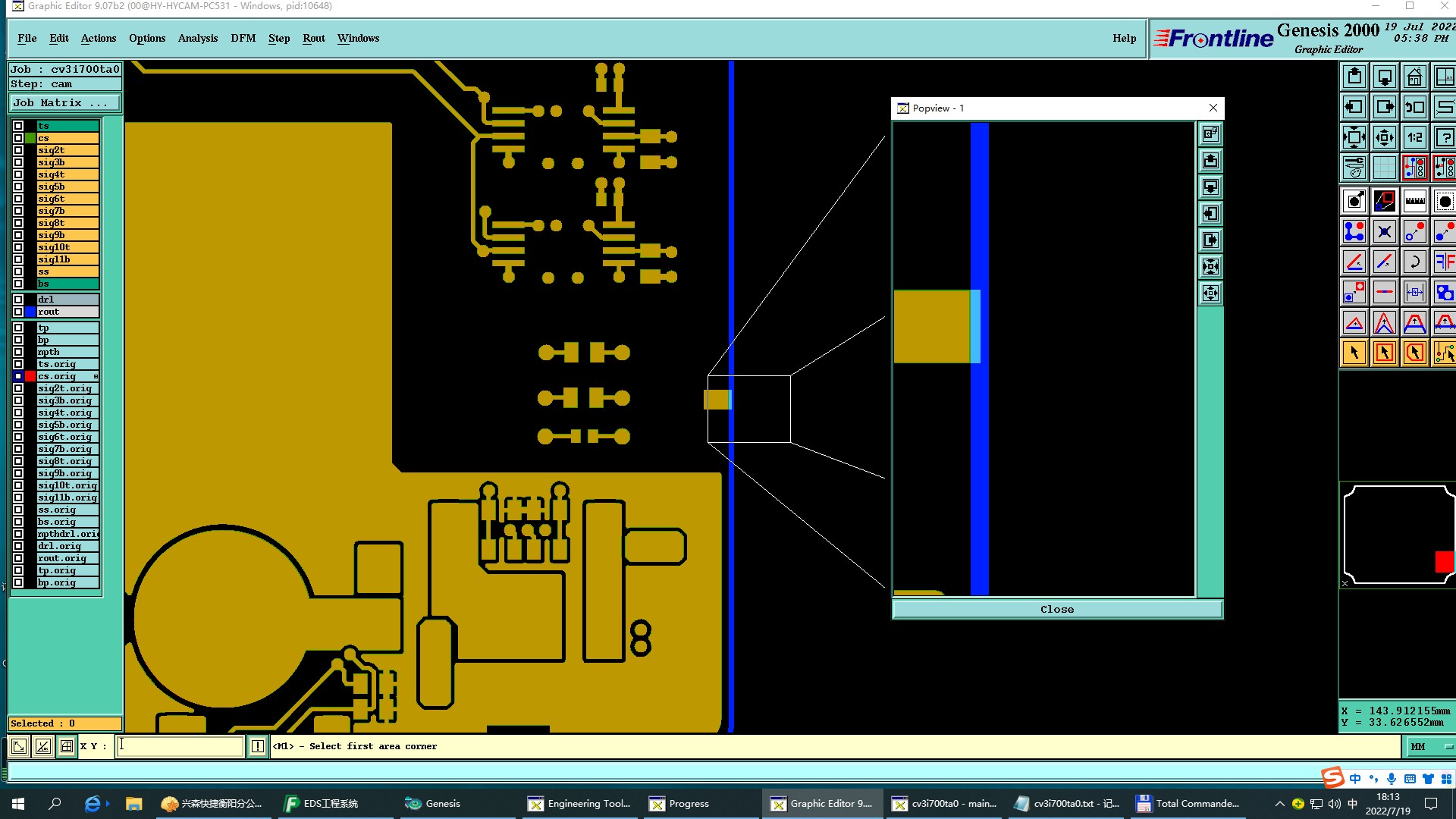The height and width of the screenshot is (819, 1456).
Task: Toggle the rout layer checkbox
Action: coord(18,312)
